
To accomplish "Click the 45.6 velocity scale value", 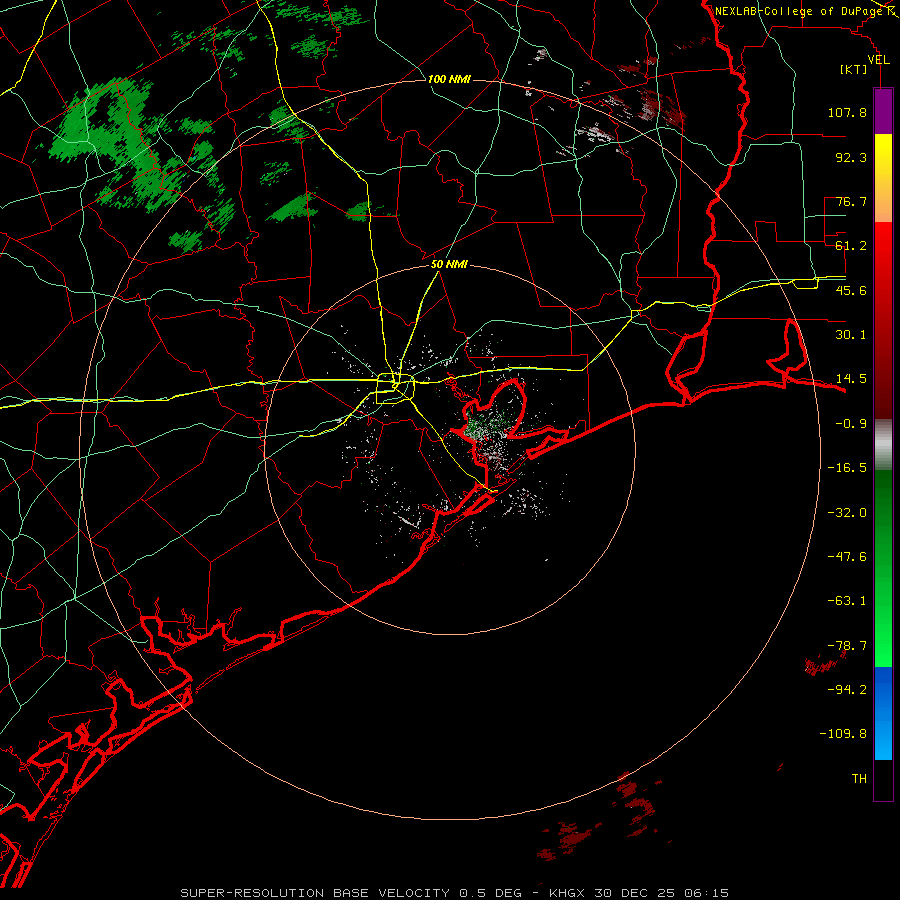I will (x=851, y=290).
